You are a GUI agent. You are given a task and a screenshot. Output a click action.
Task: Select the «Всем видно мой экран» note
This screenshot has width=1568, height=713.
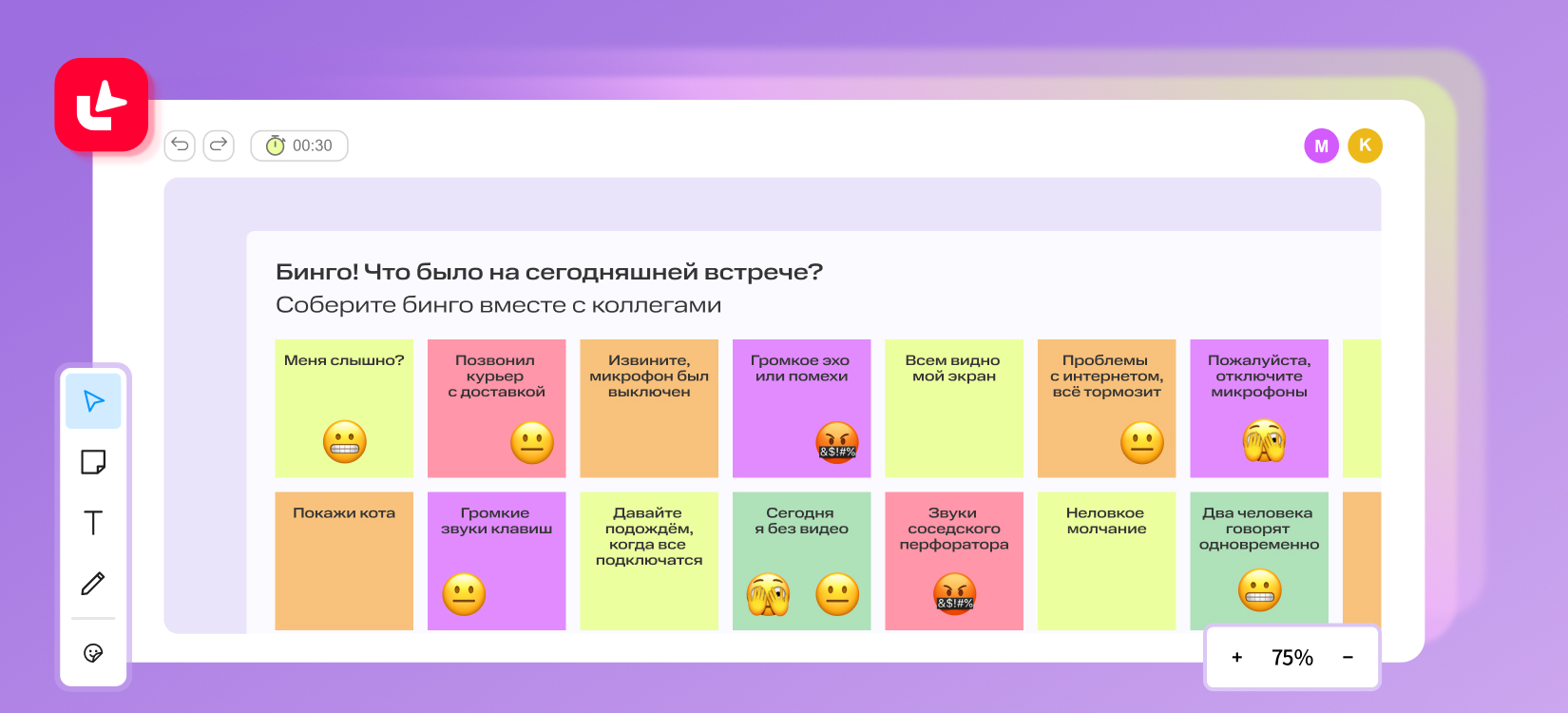click(954, 408)
